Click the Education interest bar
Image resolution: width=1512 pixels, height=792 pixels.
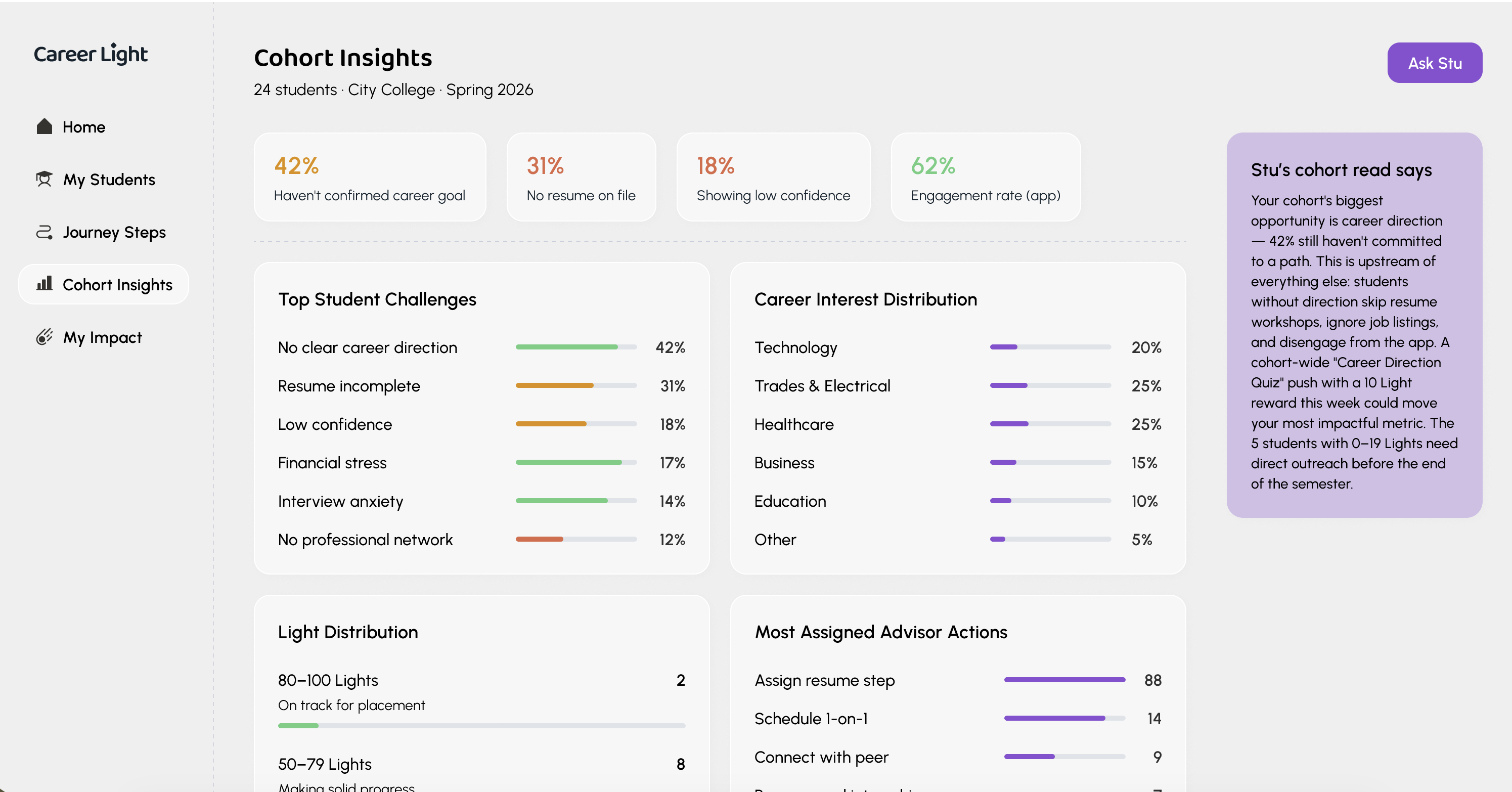[1051, 501]
